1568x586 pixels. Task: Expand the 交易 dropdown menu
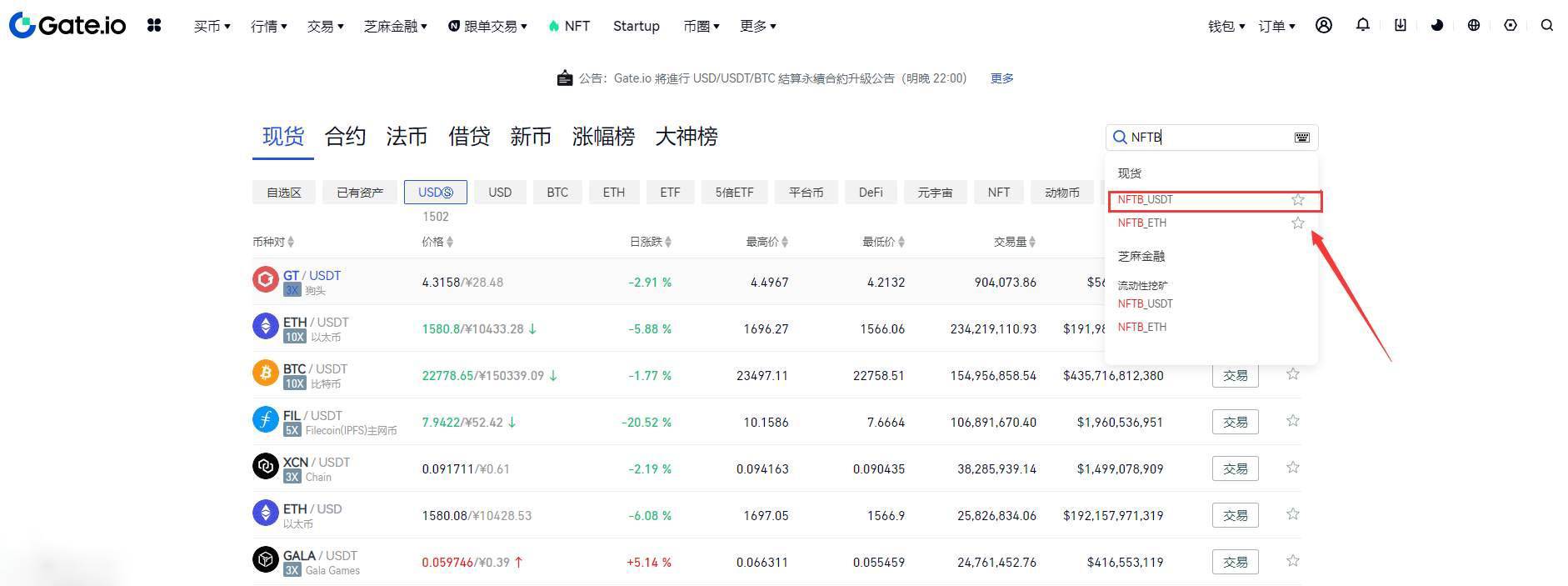click(x=325, y=26)
